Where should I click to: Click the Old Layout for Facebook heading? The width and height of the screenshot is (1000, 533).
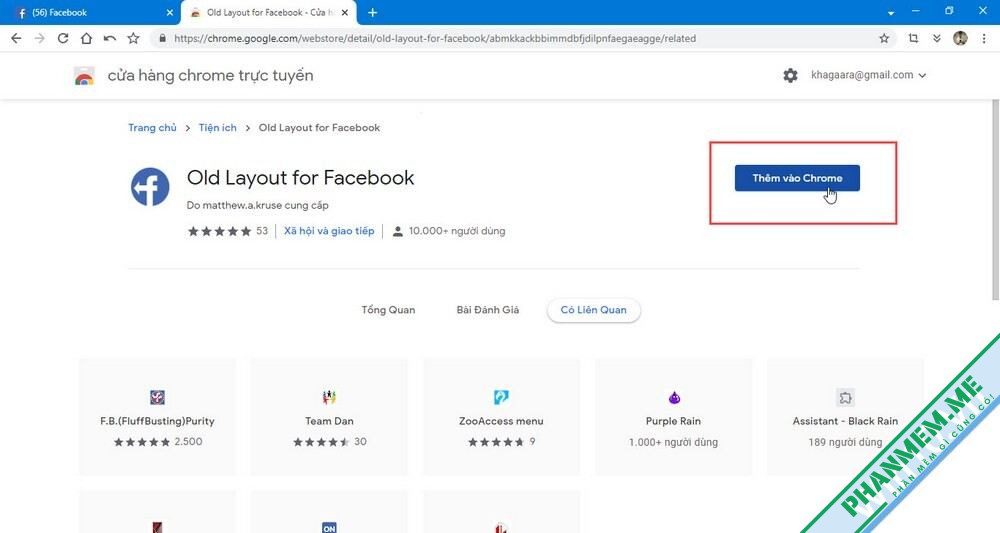[300, 177]
